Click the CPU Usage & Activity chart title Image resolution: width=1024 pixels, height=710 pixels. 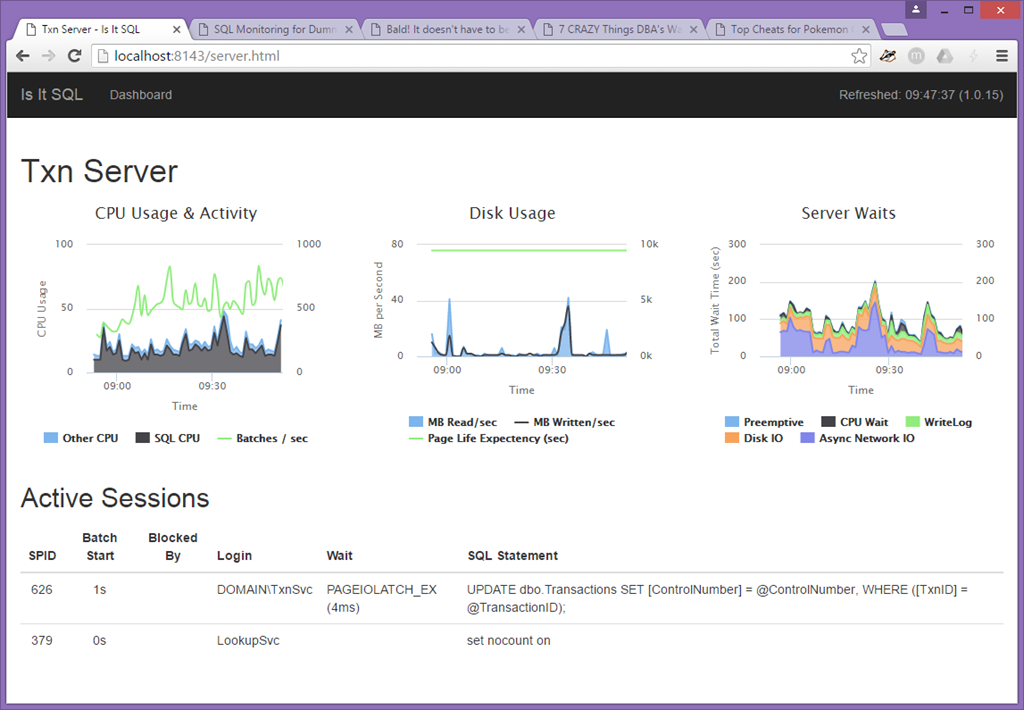click(176, 214)
